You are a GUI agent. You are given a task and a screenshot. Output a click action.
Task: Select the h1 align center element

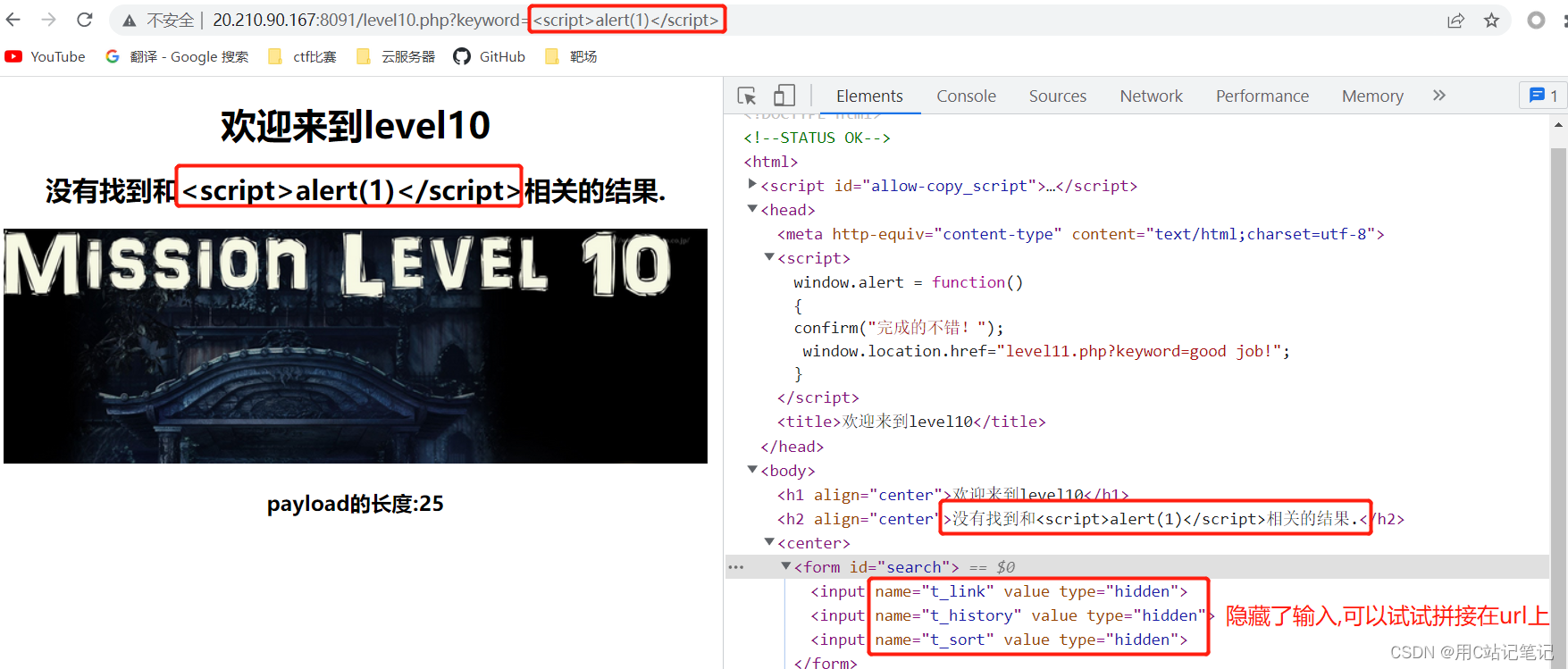[952, 495]
